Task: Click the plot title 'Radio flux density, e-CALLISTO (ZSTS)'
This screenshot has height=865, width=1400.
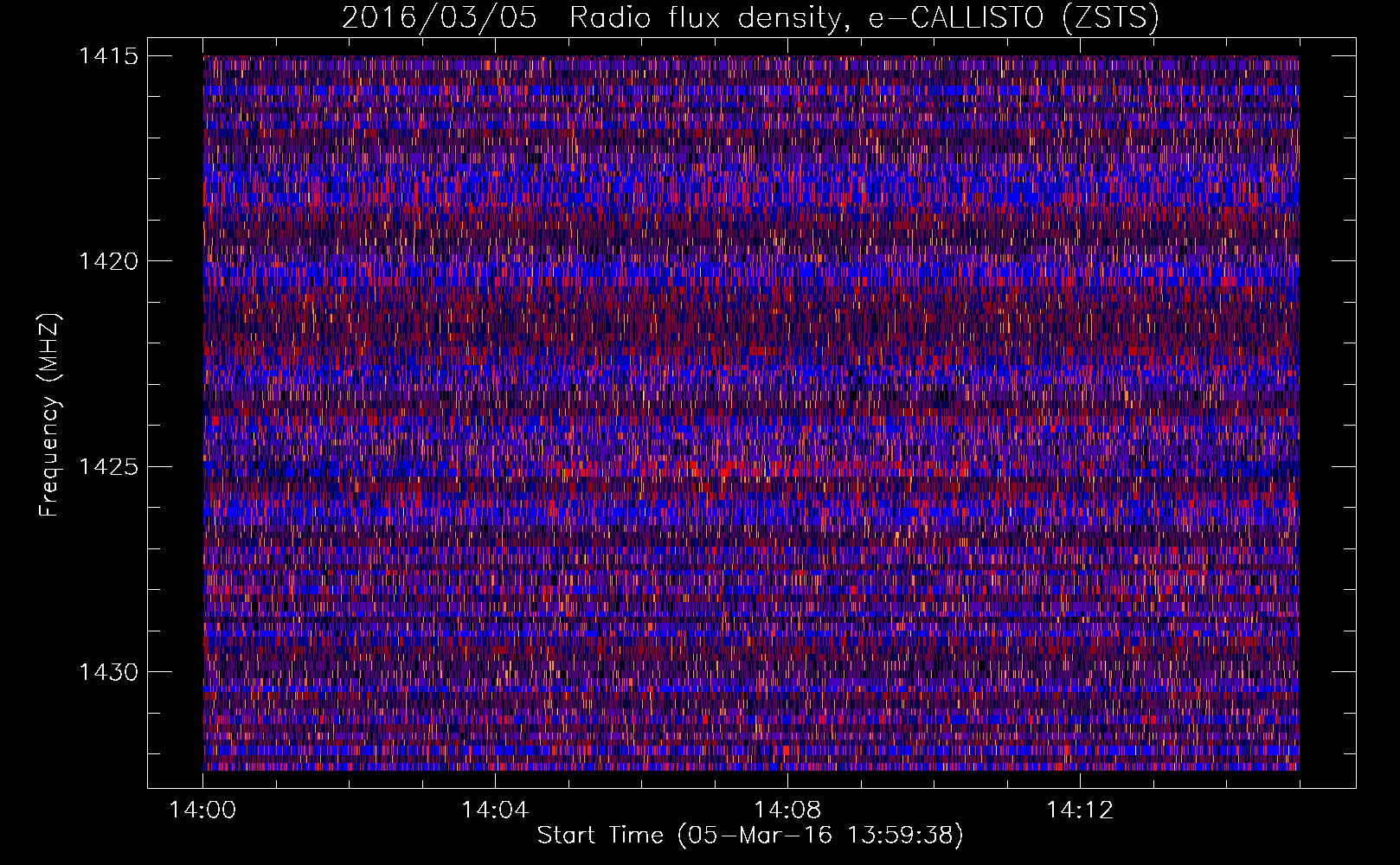Action: [864, 17]
